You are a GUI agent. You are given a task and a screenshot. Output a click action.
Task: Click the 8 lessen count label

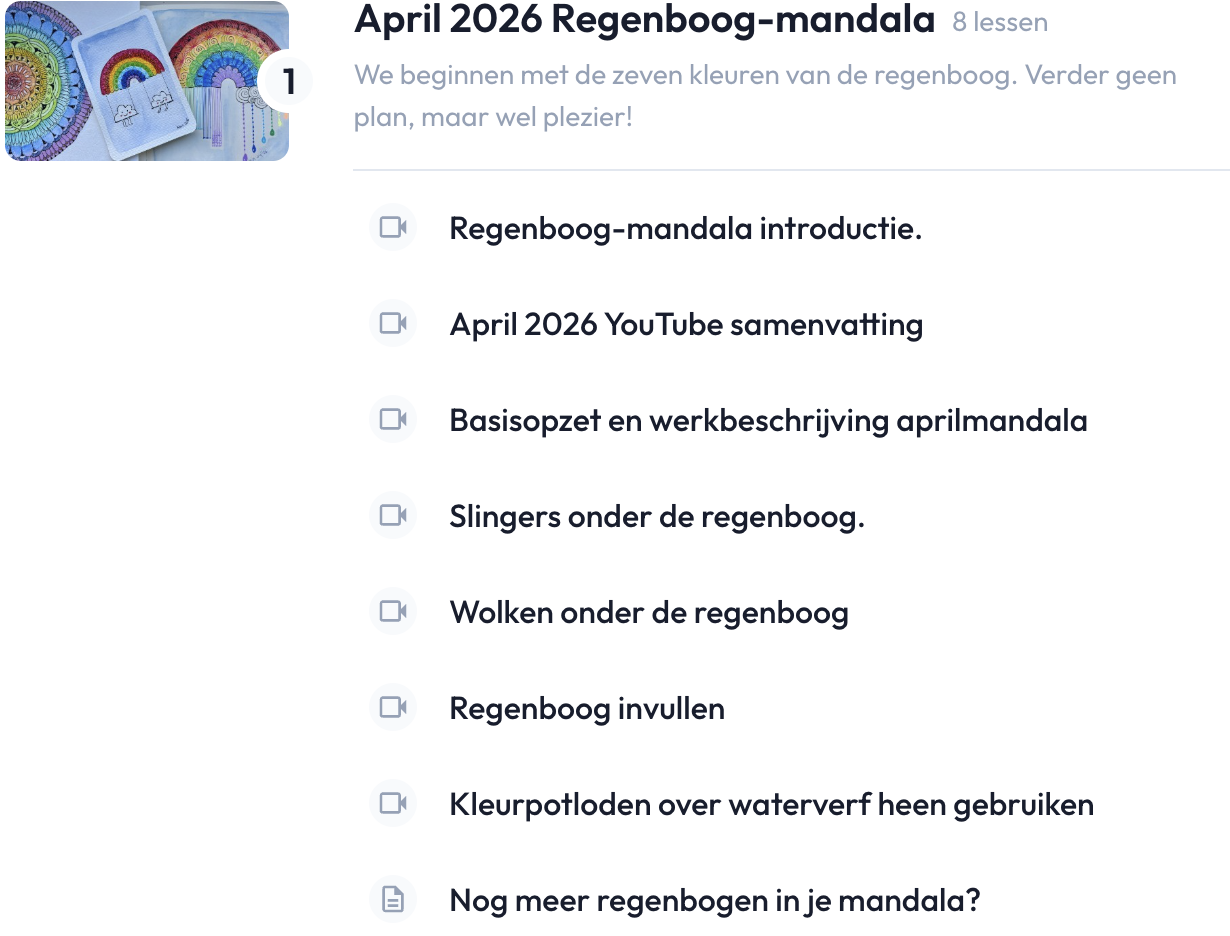click(1000, 22)
